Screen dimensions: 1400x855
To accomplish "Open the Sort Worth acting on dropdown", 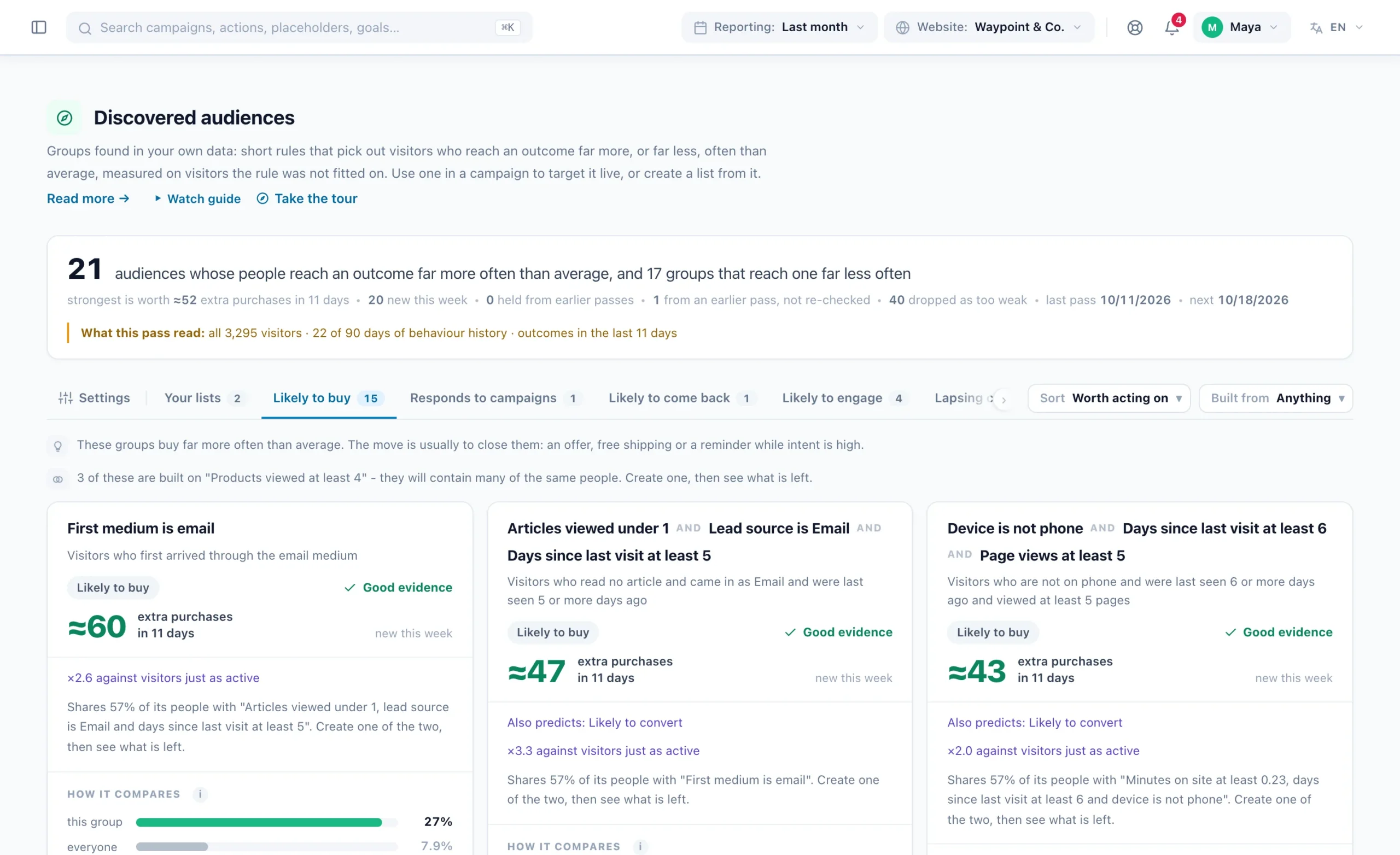I will click(x=1109, y=398).
